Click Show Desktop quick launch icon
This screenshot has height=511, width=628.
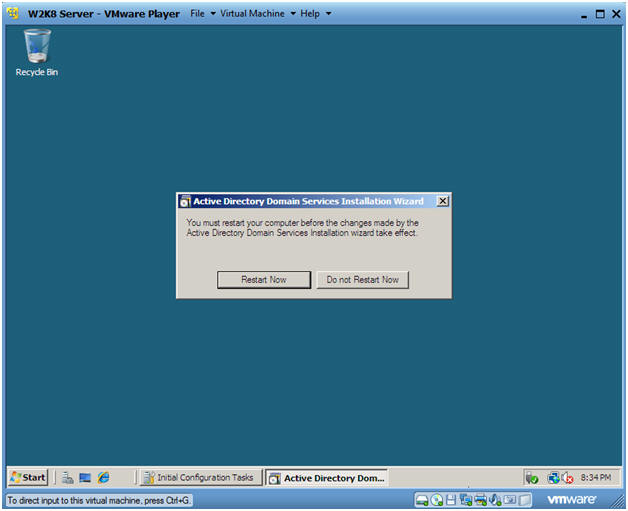[85, 477]
